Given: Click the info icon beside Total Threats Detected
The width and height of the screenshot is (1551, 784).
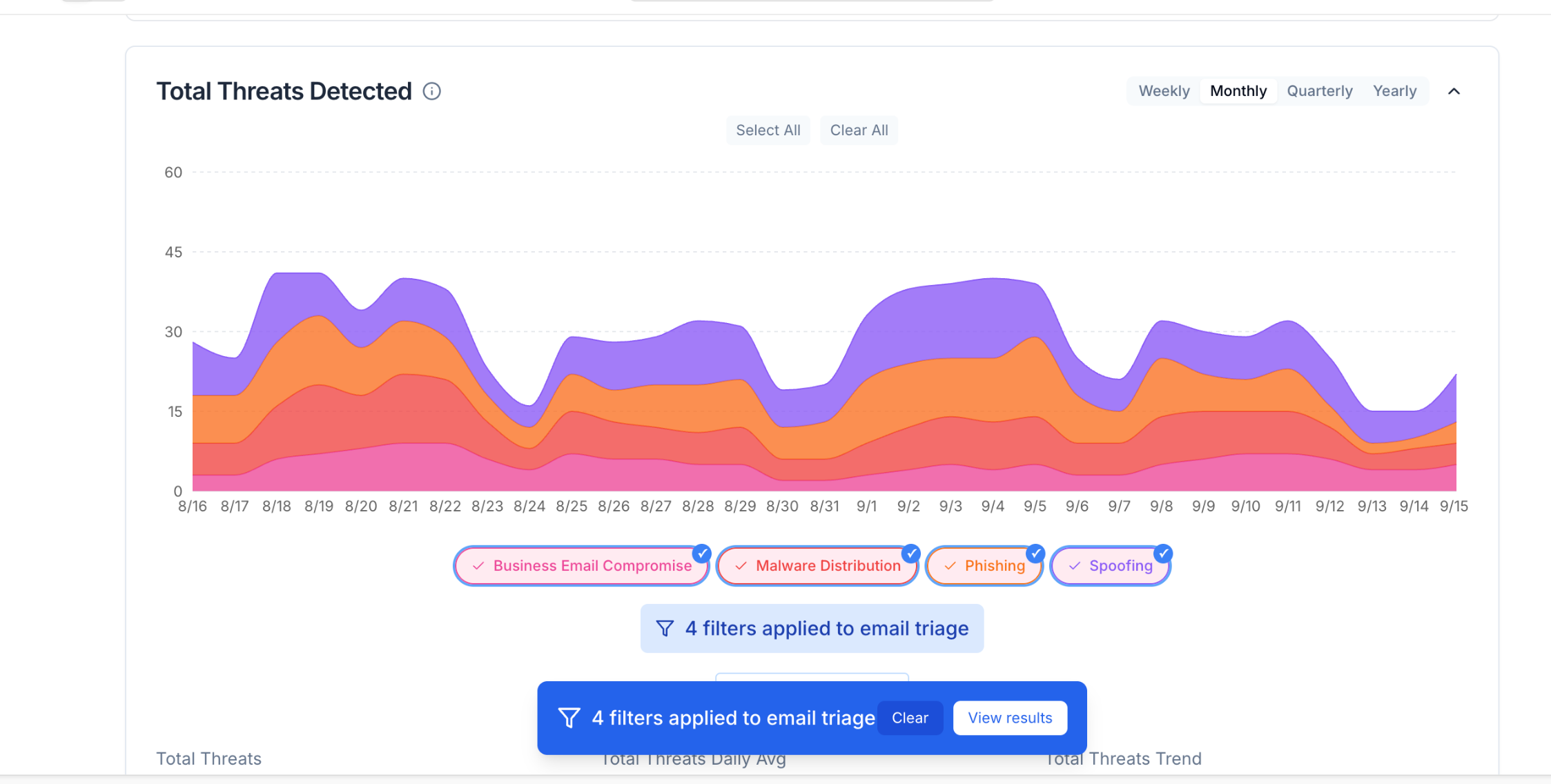Looking at the screenshot, I should (432, 91).
